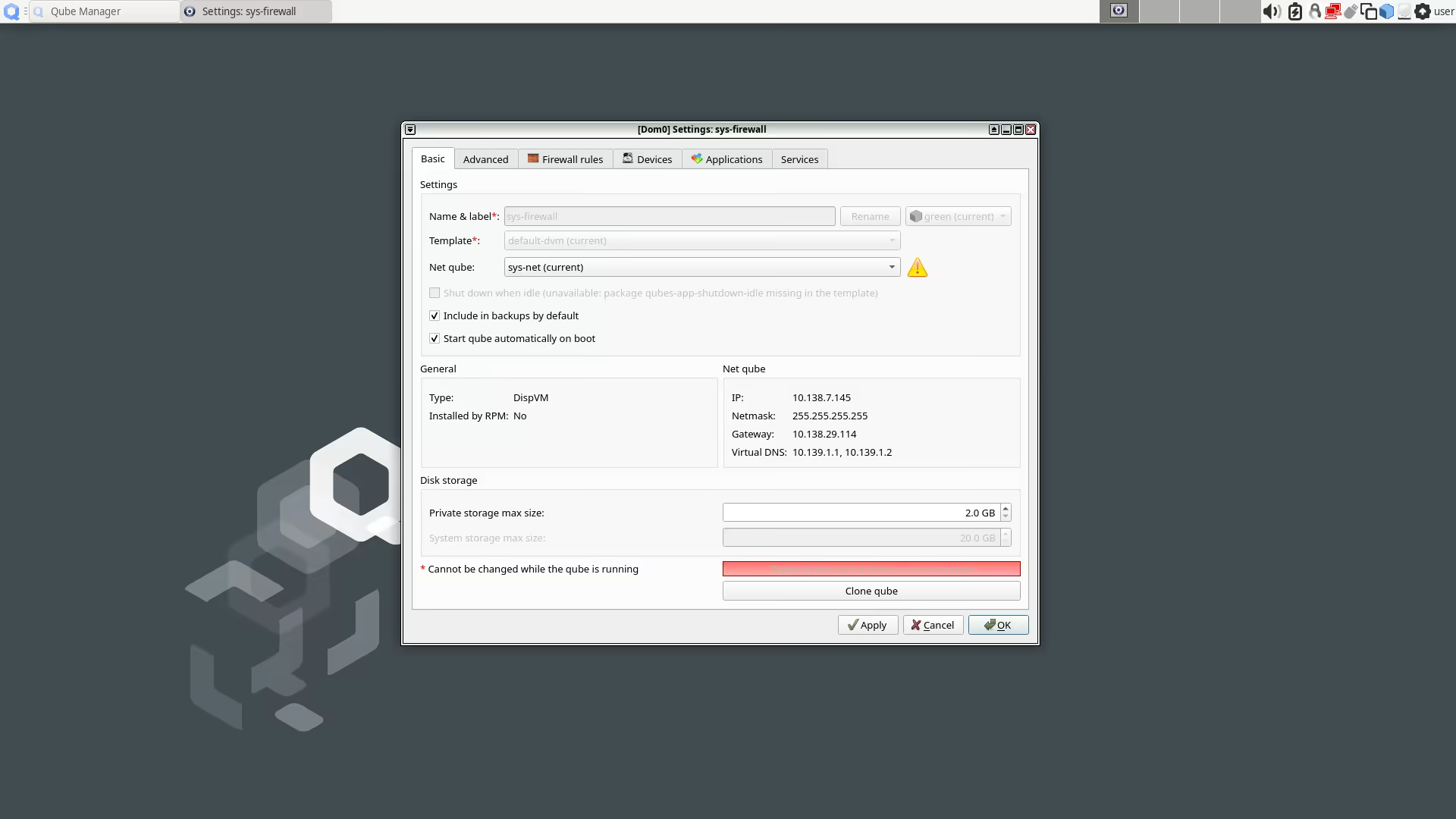Click the Cannot be changed while running note
1456x819 pixels.
[529, 569]
